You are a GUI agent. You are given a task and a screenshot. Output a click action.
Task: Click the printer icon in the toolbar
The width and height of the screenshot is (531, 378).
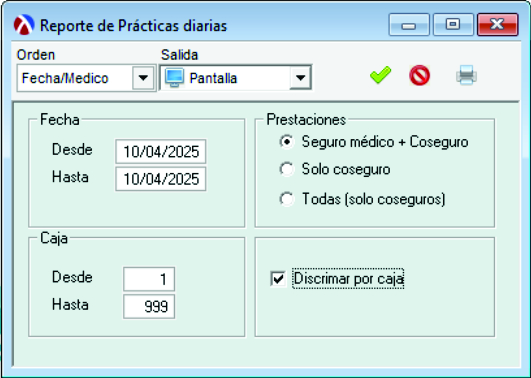click(x=466, y=75)
